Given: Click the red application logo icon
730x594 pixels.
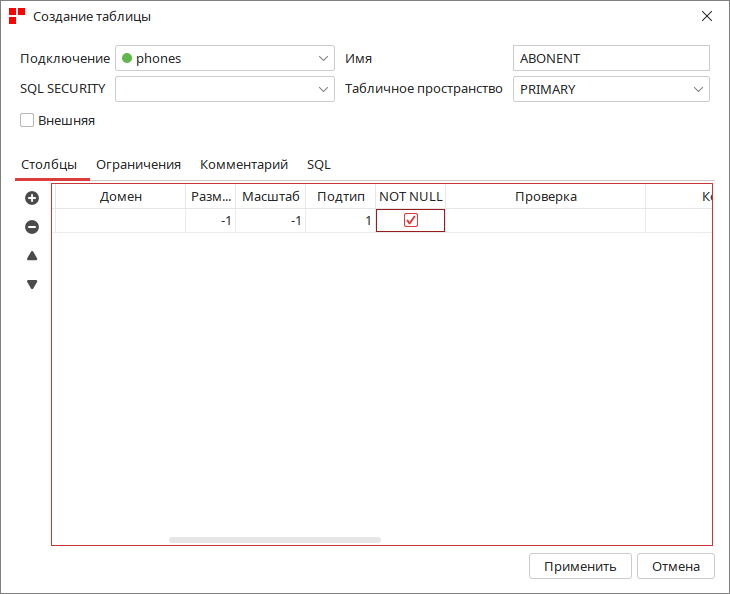Looking at the screenshot, I should 17,16.
